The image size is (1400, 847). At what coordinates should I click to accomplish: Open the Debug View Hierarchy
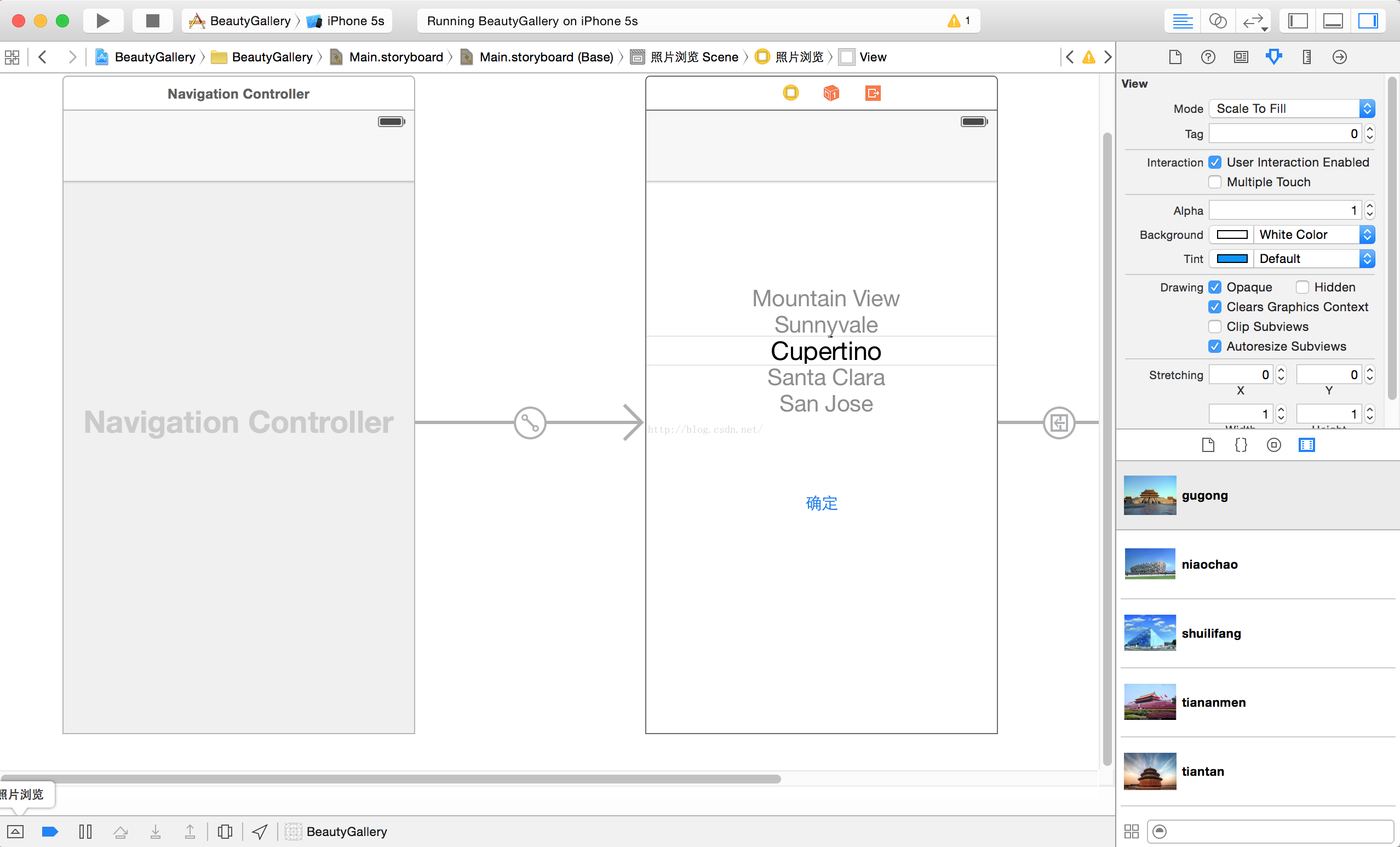coord(225,832)
